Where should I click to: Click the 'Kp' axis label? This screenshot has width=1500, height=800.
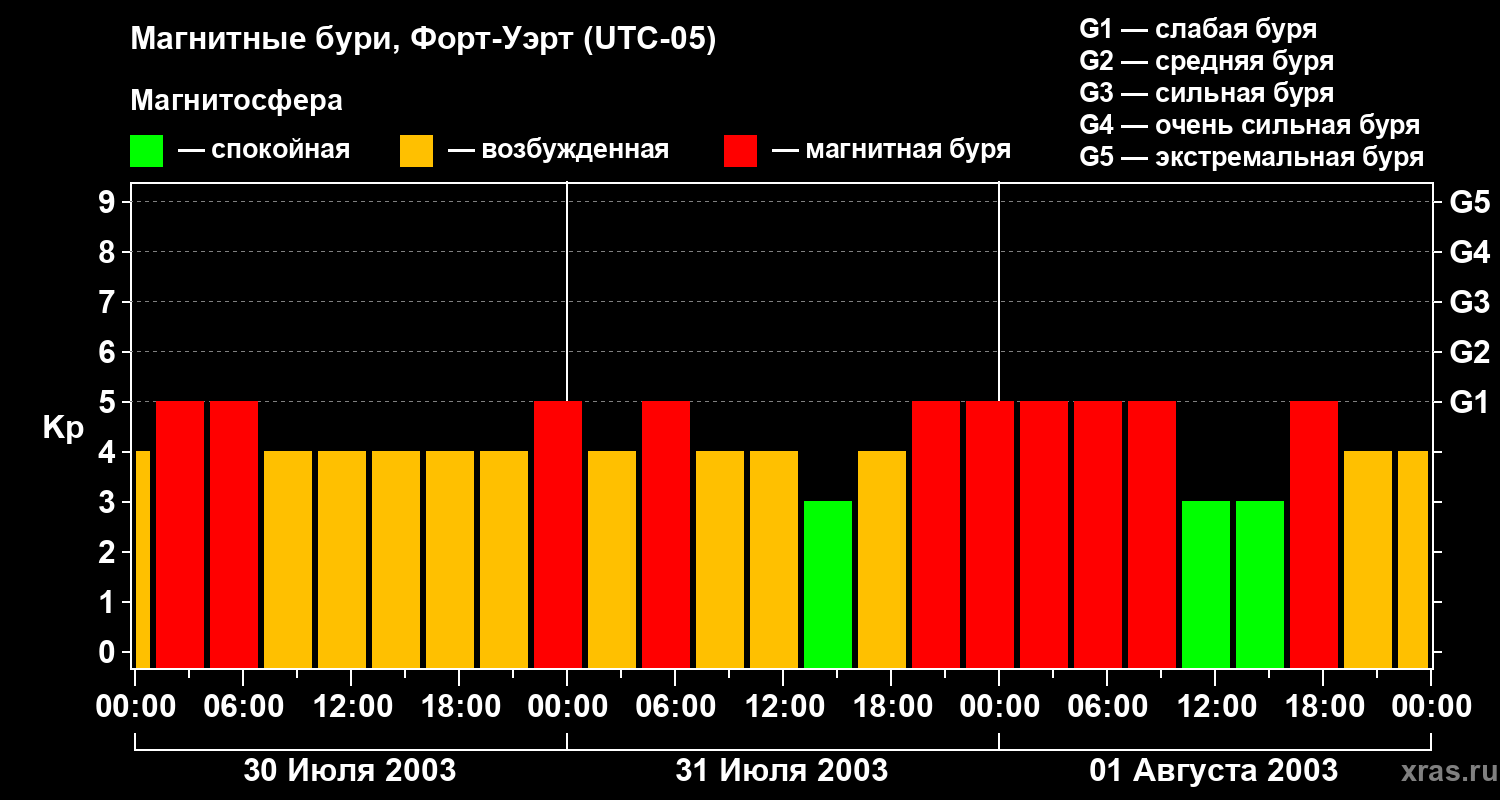tap(63, 428)
